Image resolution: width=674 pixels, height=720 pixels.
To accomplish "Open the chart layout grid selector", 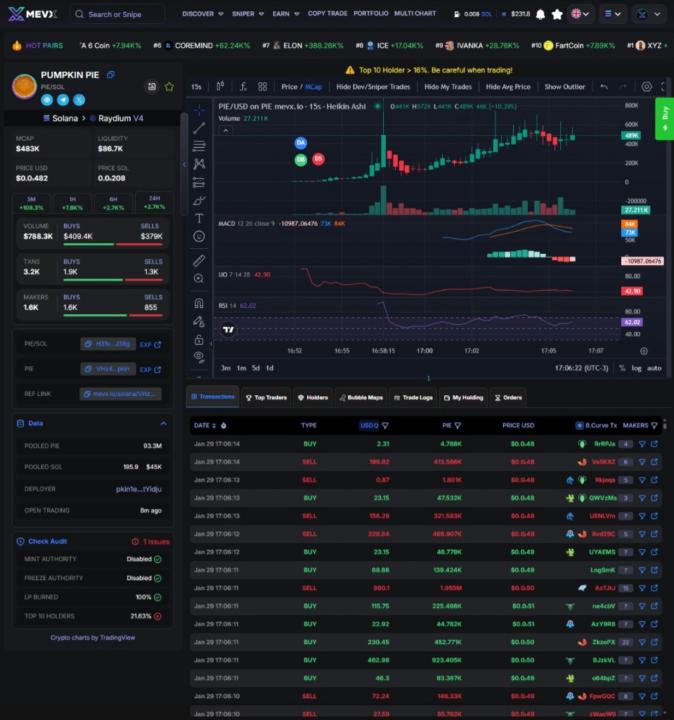I will pos(263,86).
